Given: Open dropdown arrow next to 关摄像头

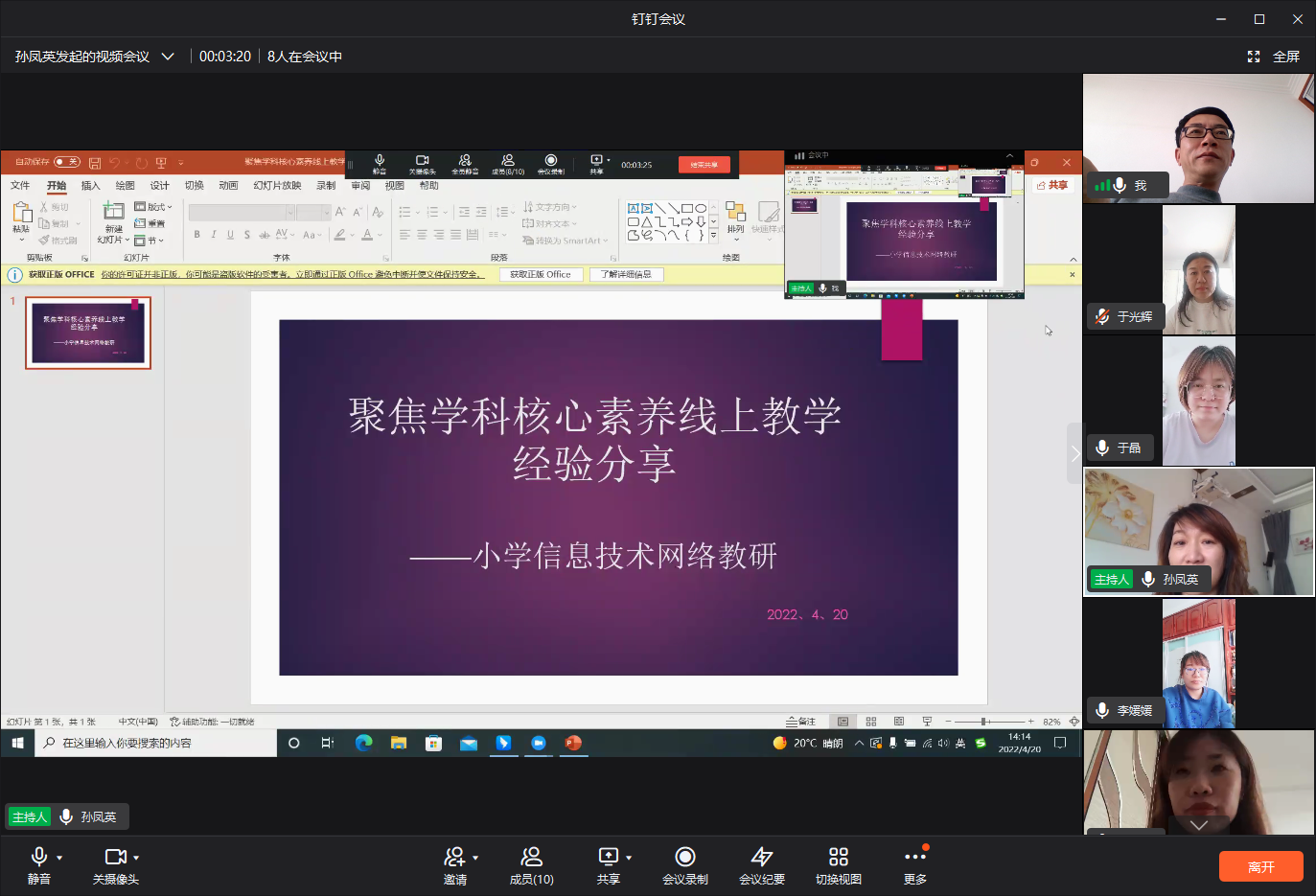Looking at the screenshot, I should pos(136,858).
